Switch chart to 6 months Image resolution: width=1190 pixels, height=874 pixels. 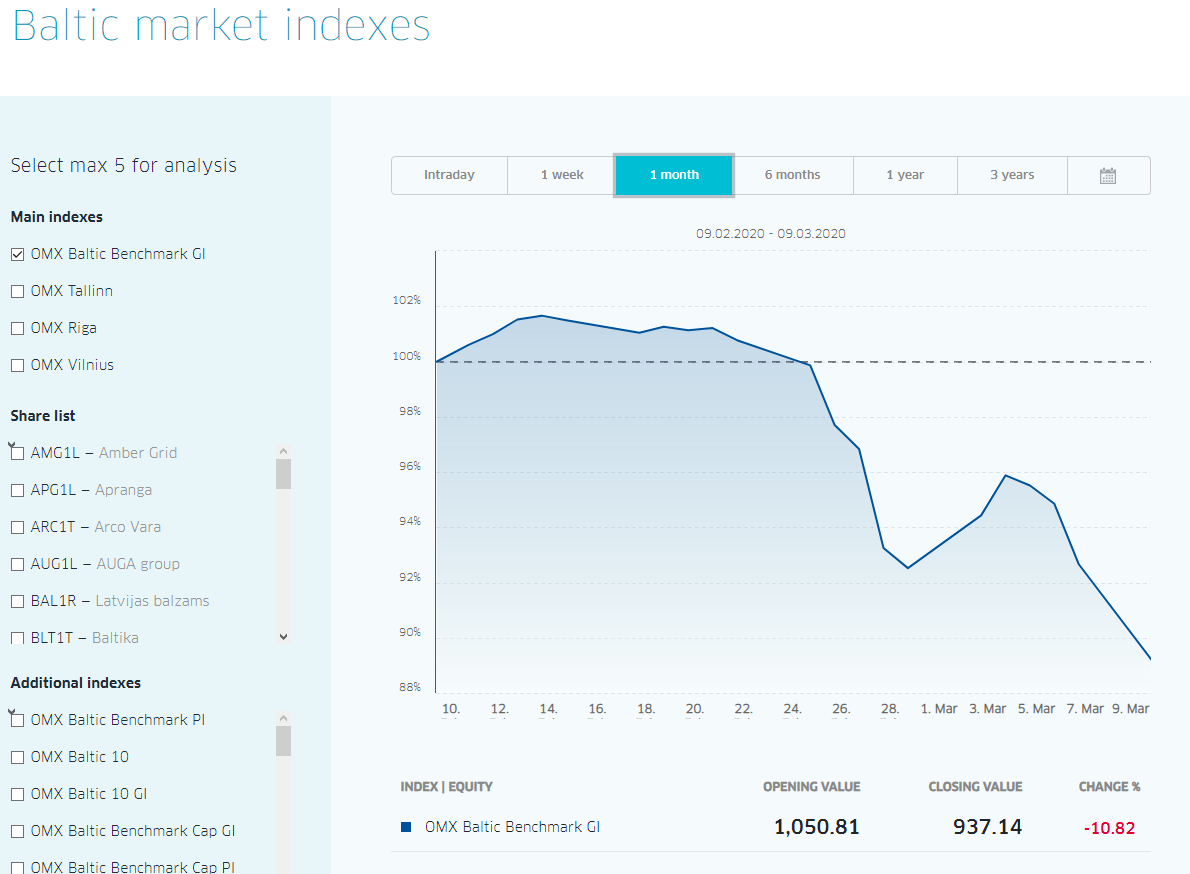[792, 175]
